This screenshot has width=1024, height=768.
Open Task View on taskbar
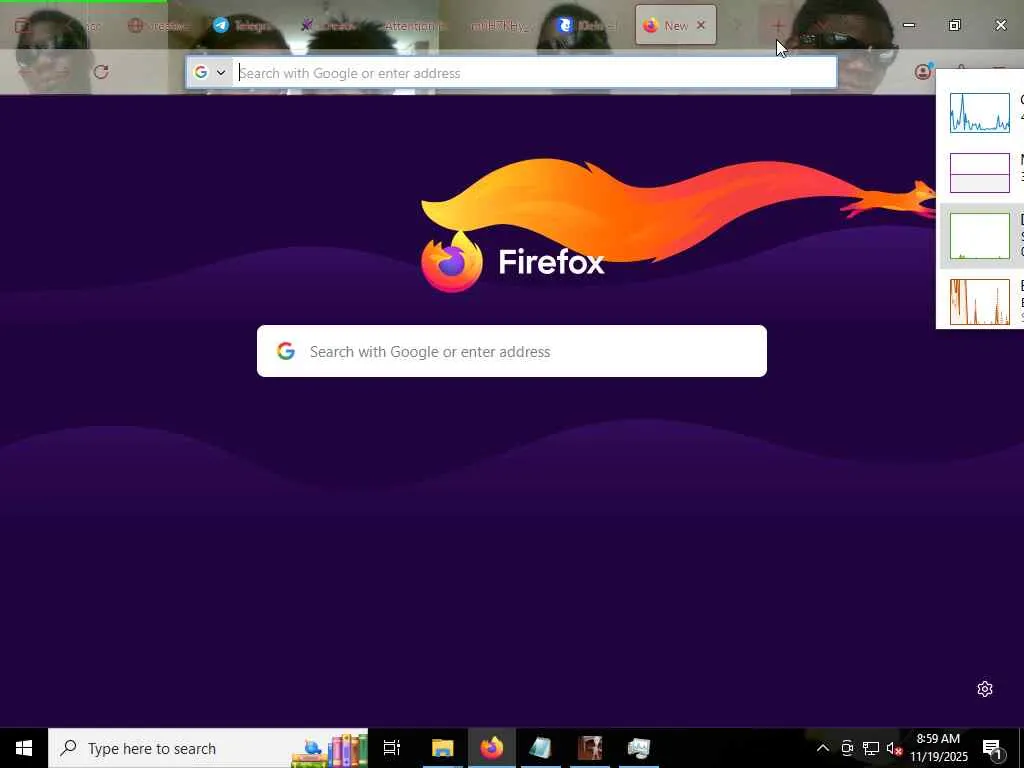pyautogui.click(x=392, y=748)
